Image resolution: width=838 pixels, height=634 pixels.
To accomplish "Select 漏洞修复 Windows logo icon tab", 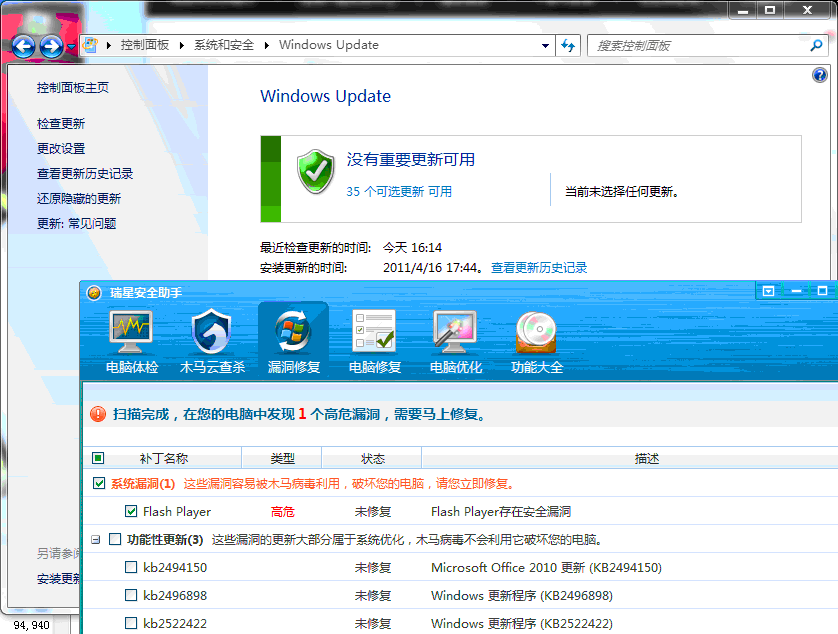I will point(293,342).
